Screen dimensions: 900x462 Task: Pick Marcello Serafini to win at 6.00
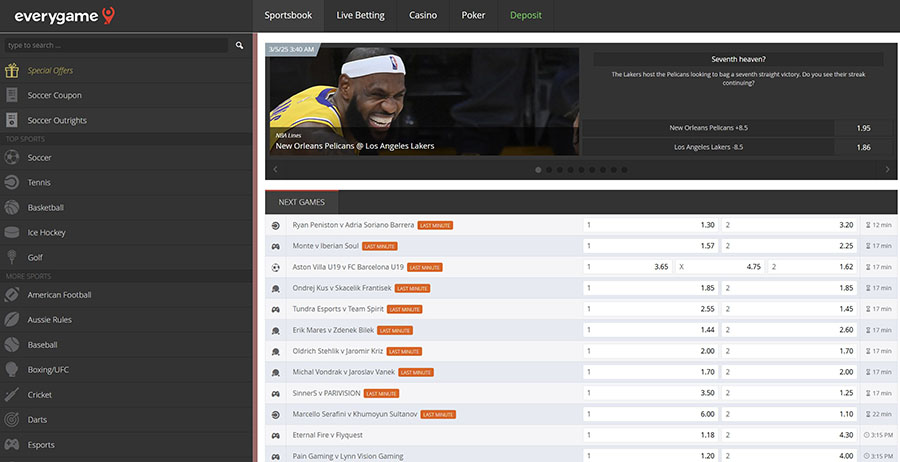tap(651, 414)
